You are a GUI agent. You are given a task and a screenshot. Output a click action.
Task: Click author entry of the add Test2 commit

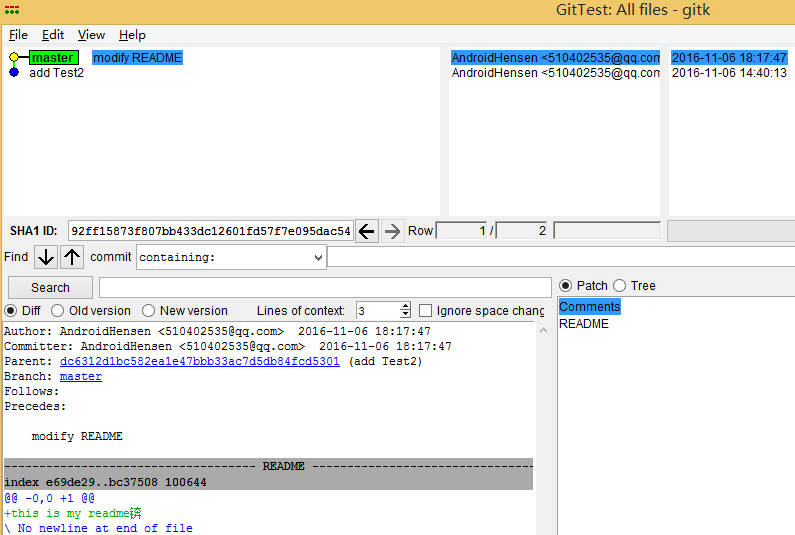pos(555,73)
